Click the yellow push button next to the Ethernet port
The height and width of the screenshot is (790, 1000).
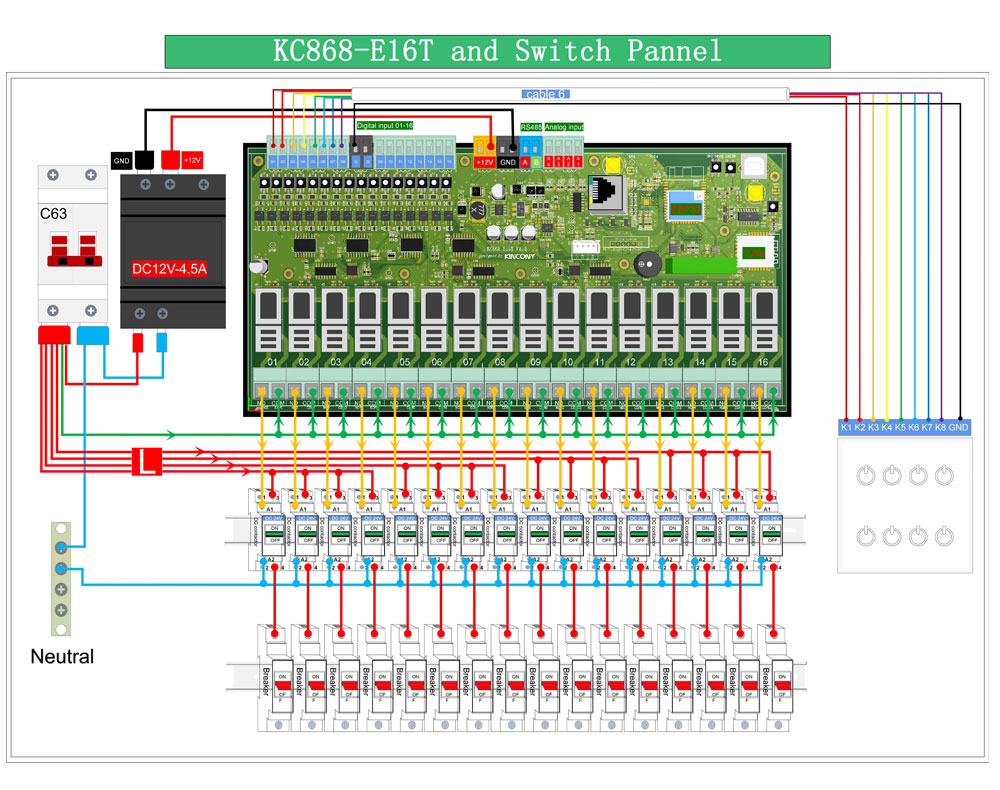613,165
